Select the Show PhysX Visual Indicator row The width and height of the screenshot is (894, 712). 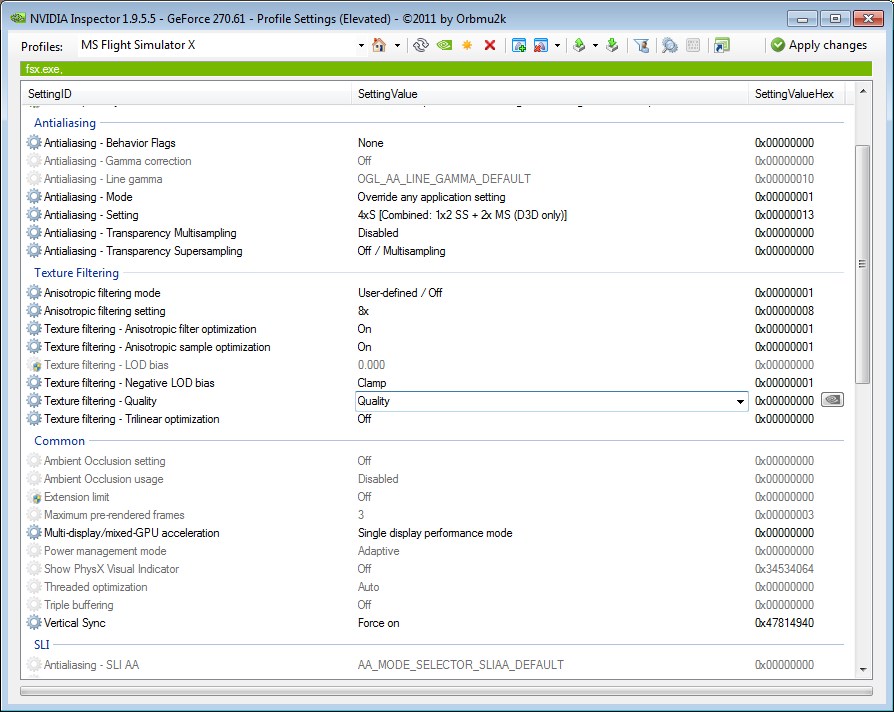433,569
